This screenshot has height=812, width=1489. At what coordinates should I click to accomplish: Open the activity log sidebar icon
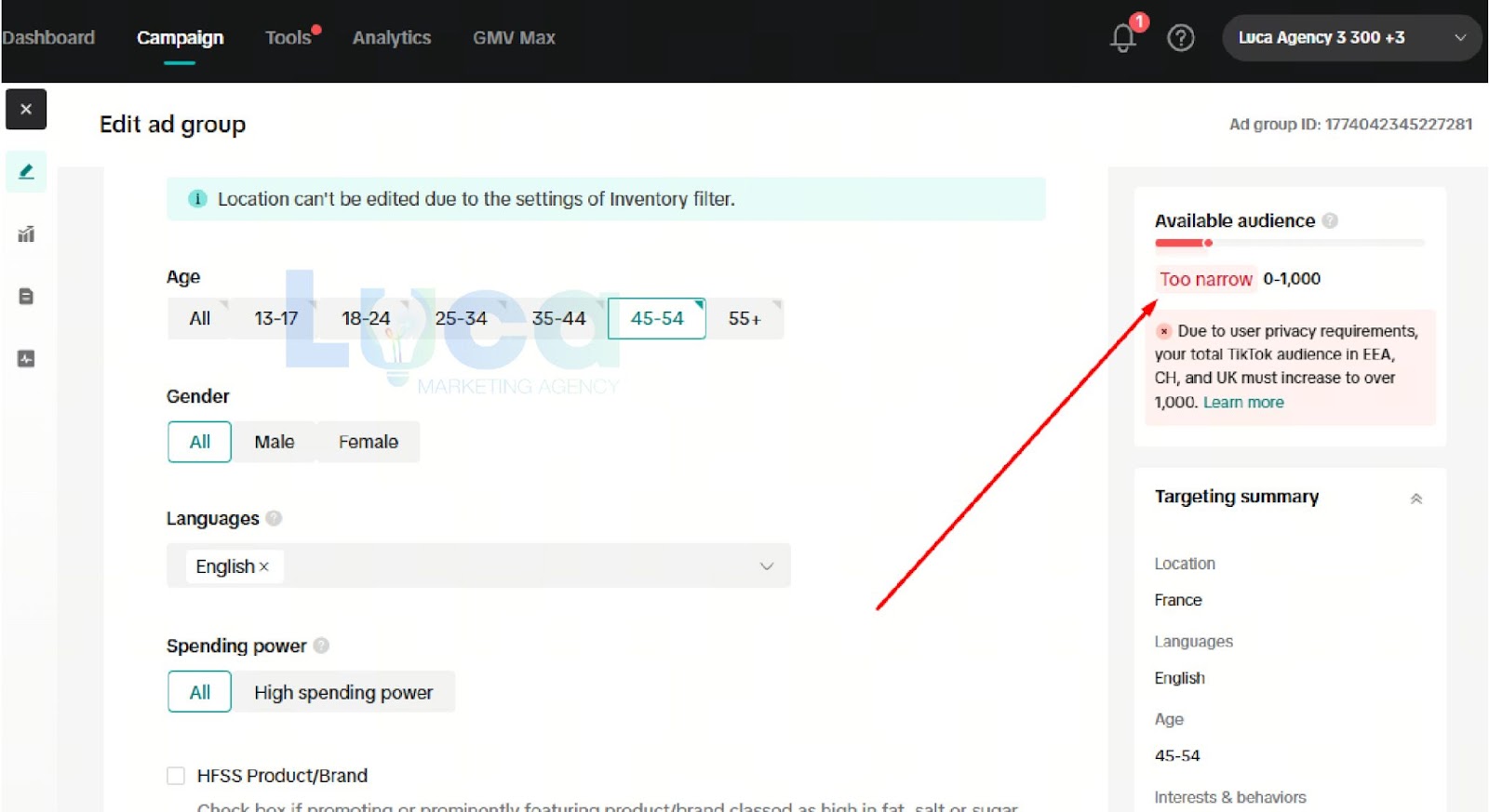(x=26, y=358)
